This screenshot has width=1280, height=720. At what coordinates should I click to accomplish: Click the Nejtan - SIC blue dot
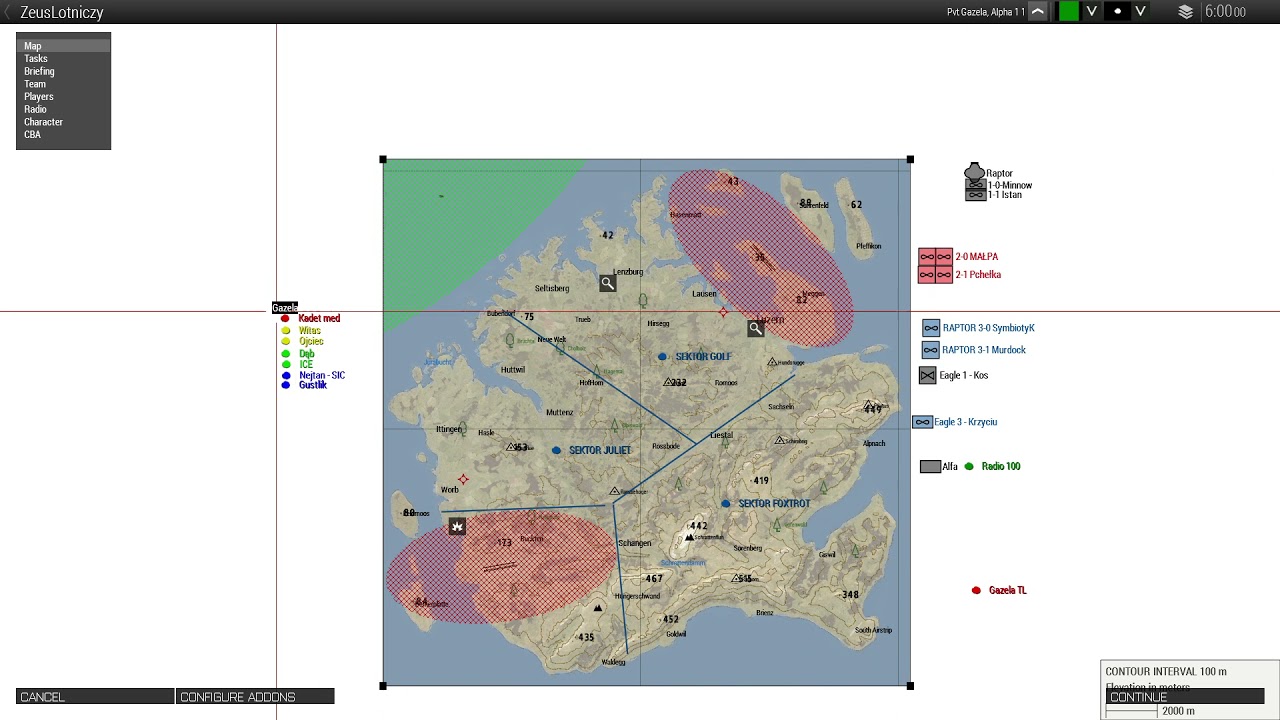tap(287, 376)
